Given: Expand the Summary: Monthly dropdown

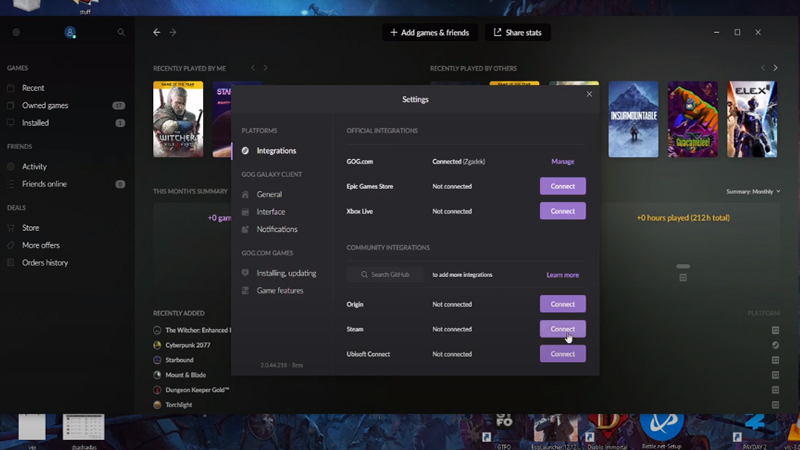Looking at the screenshot, I should (x=752, y=191).
